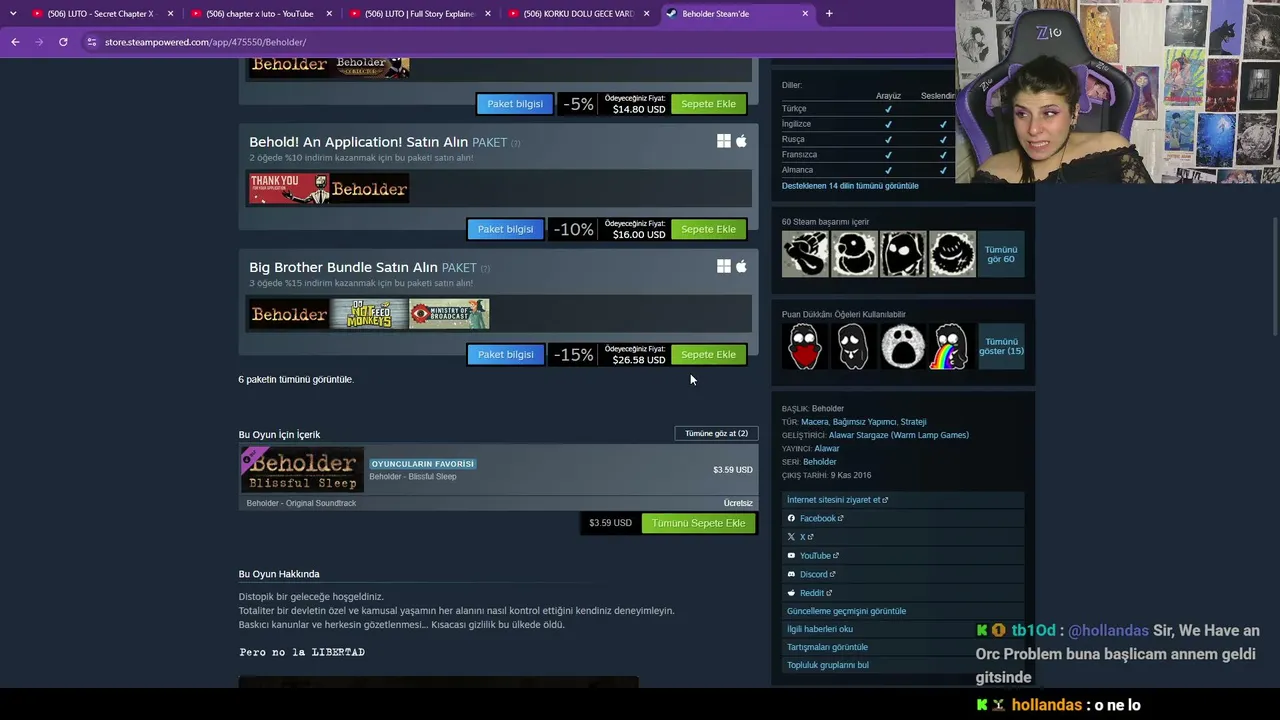
Task: Select the sticker holding a red heart
Action: (805, 347)
